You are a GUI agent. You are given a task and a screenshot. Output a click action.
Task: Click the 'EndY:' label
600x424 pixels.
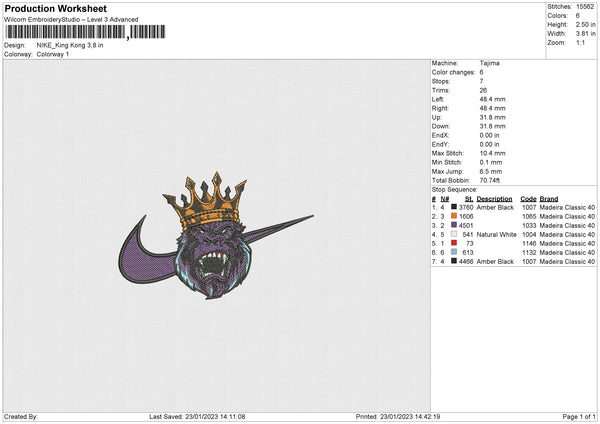[440, 144]
